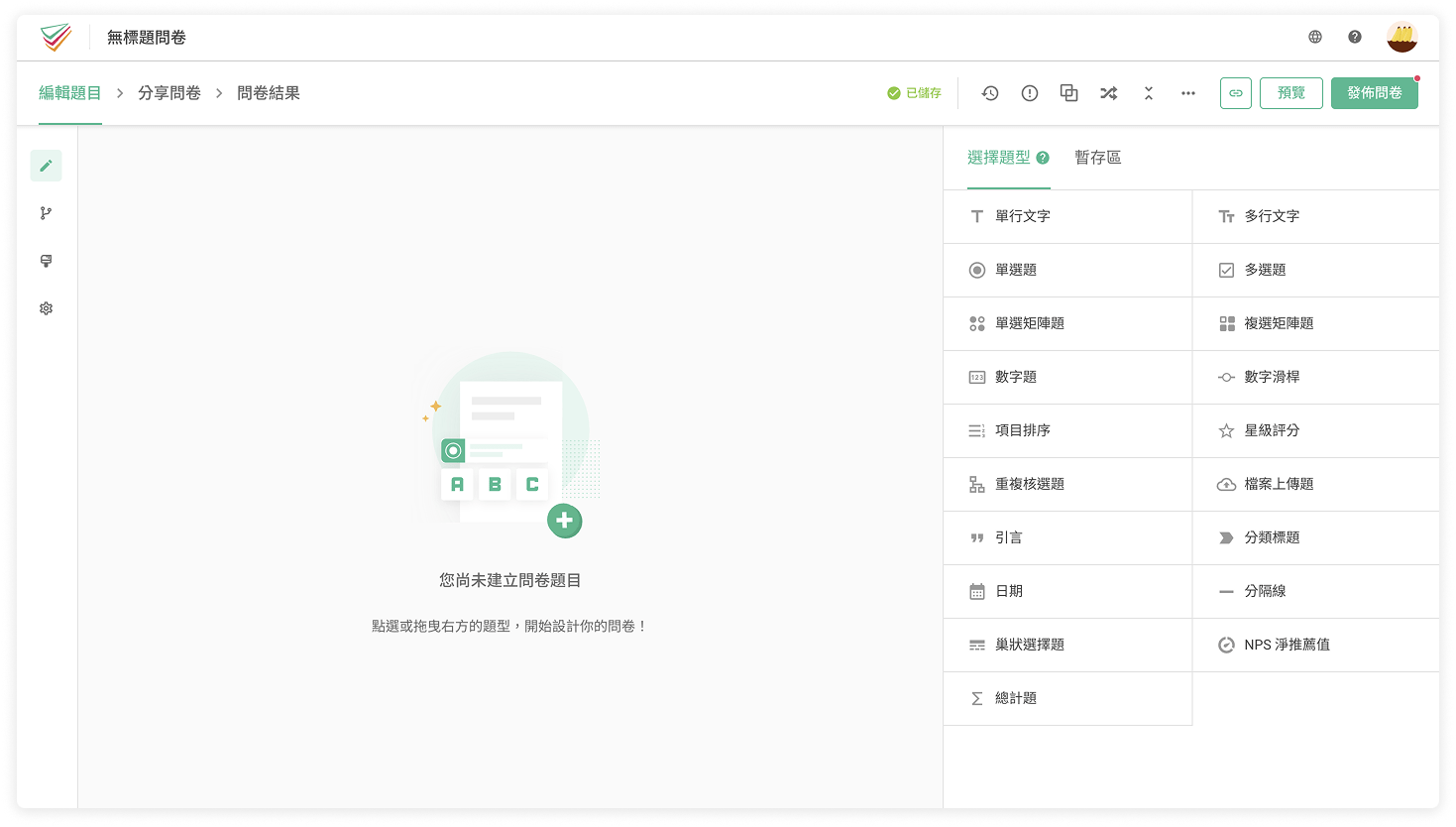Go to the 分享問卷 step
Screen dimensions: 1456x827
(169, 93)
